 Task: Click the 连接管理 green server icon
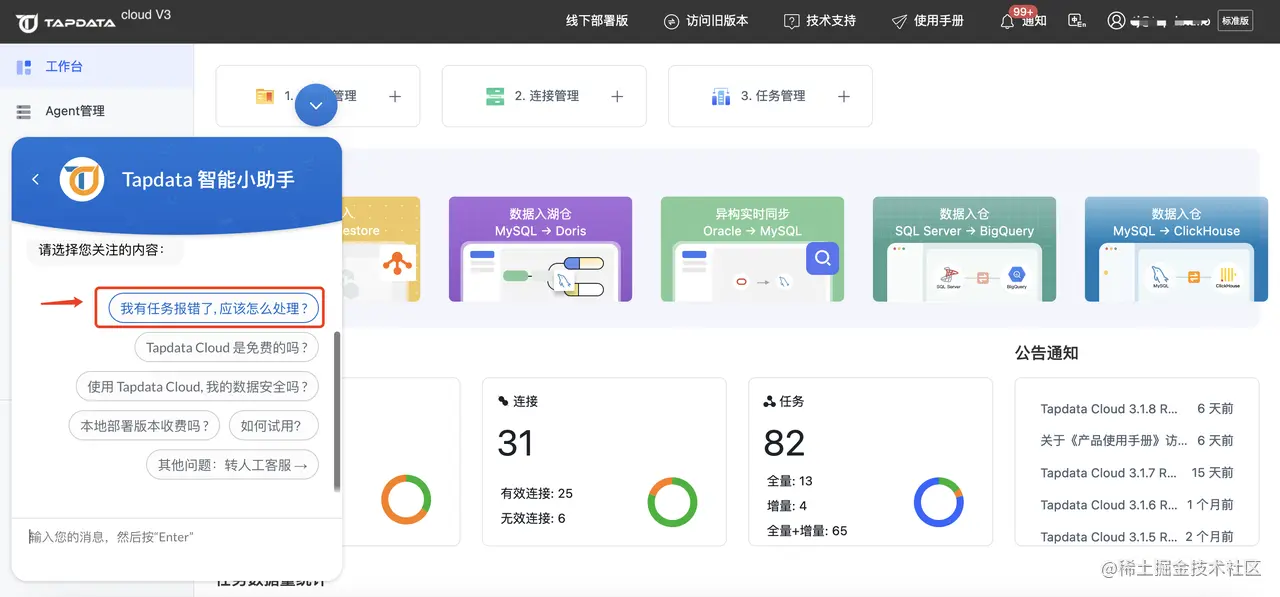pyautogui.click(x=495, y=97)
